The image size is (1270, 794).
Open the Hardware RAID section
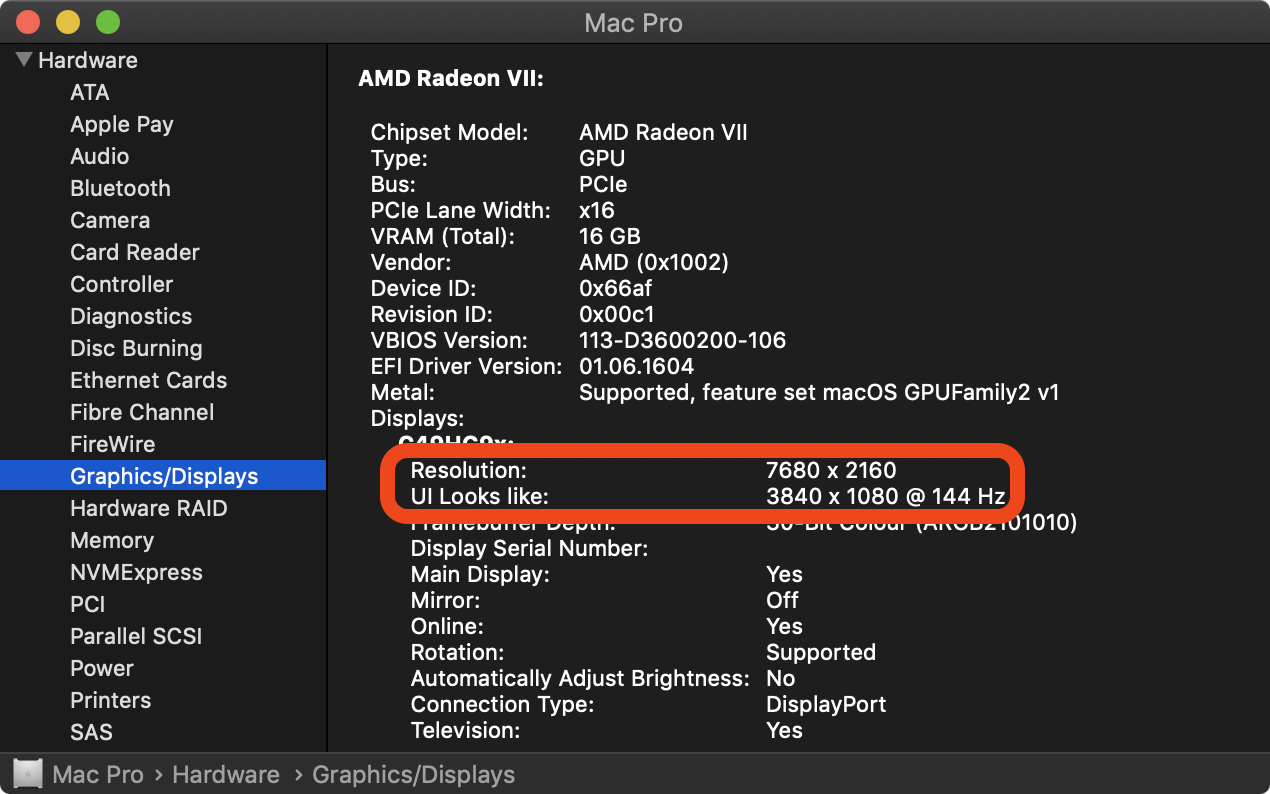click(149, 508)
